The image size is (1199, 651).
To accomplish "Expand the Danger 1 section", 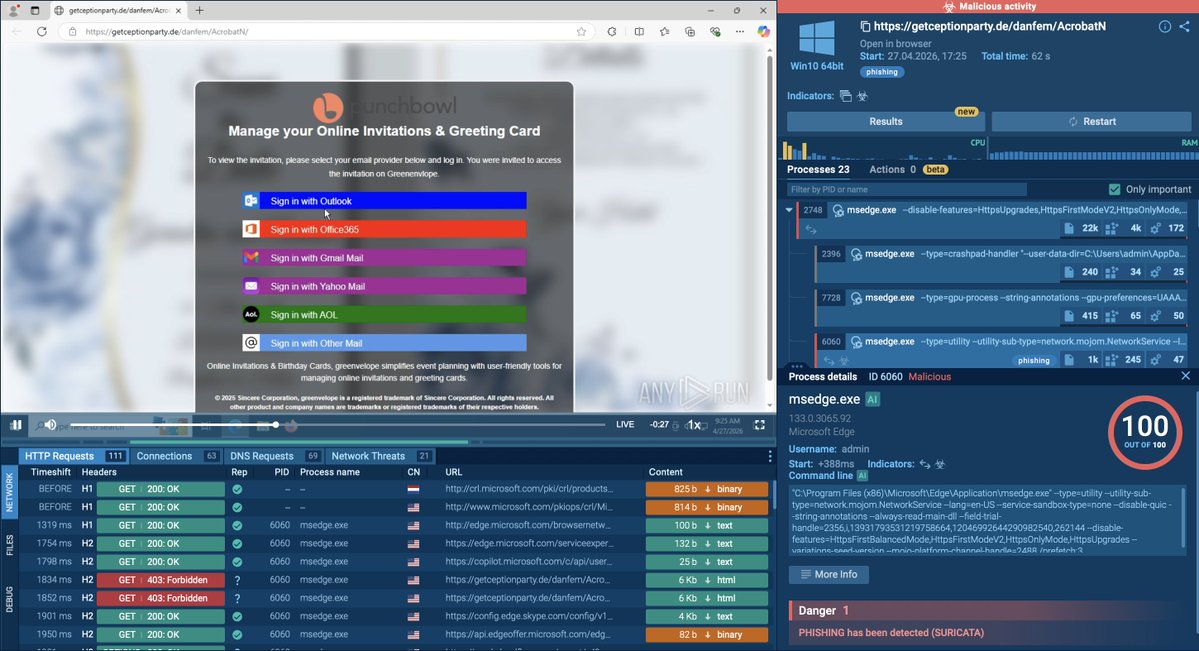I will [x=989, y=610].
